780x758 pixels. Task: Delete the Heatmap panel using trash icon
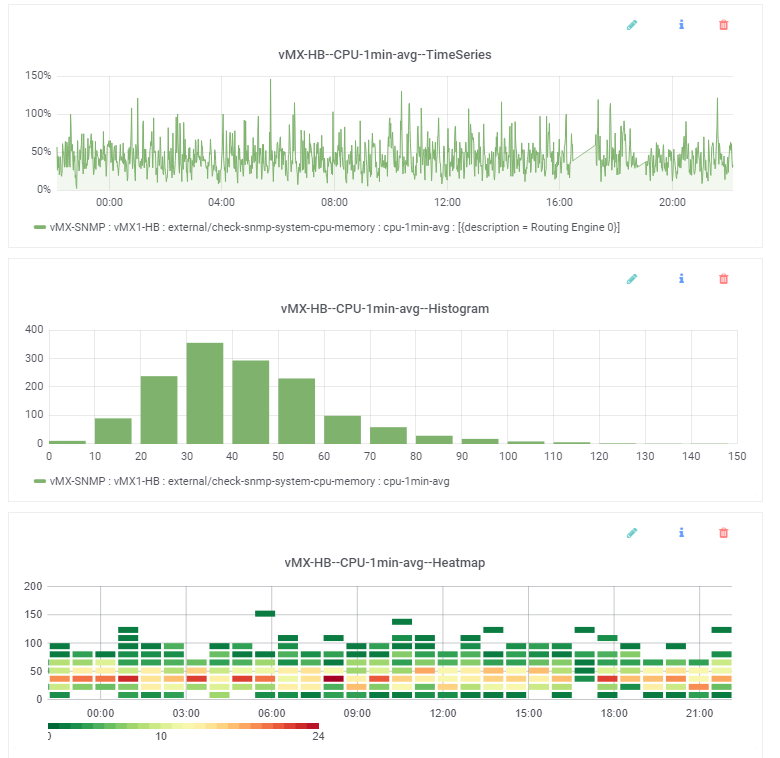[x=724, y=533]
